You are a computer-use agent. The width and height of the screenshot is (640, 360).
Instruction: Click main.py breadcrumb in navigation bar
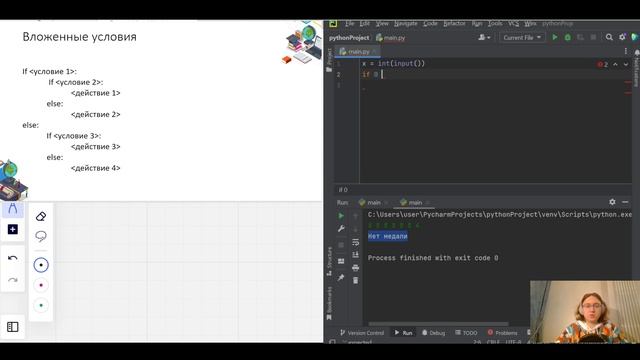tap(391, 38)
